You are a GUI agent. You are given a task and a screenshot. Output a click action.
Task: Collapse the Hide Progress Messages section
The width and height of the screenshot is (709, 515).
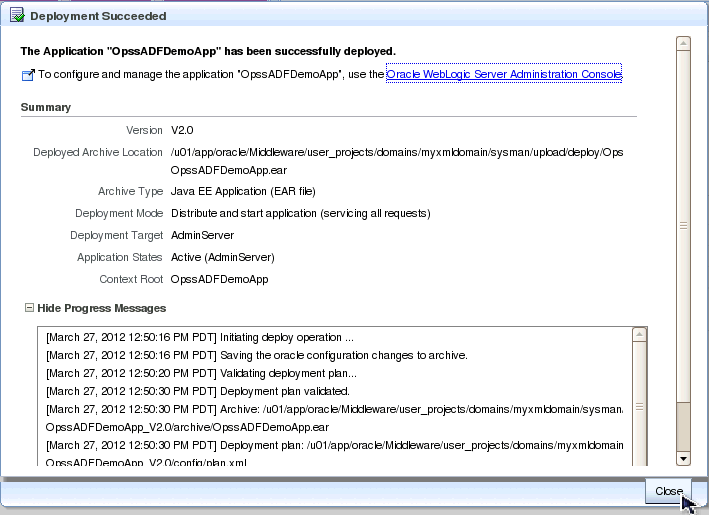click(x=29, y=308)
